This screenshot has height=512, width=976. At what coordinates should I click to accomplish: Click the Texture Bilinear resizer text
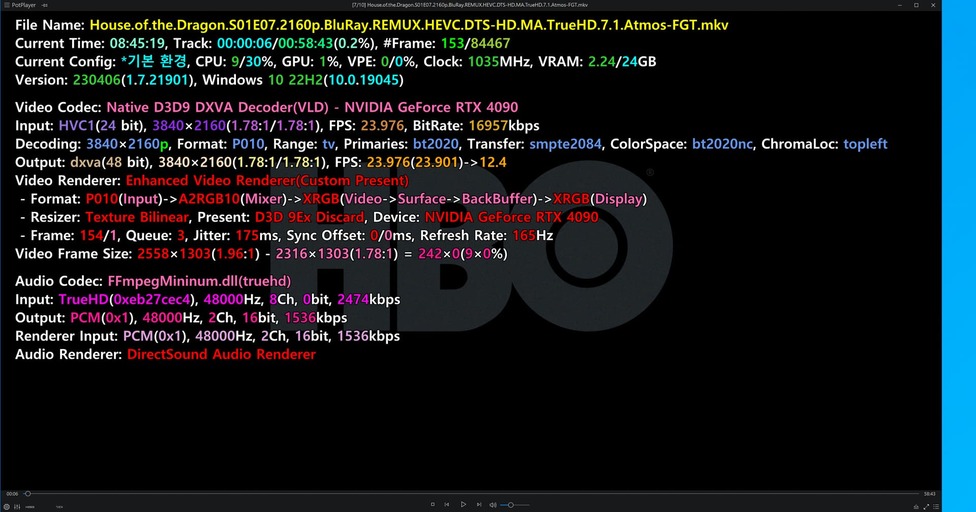click(136, 218)
